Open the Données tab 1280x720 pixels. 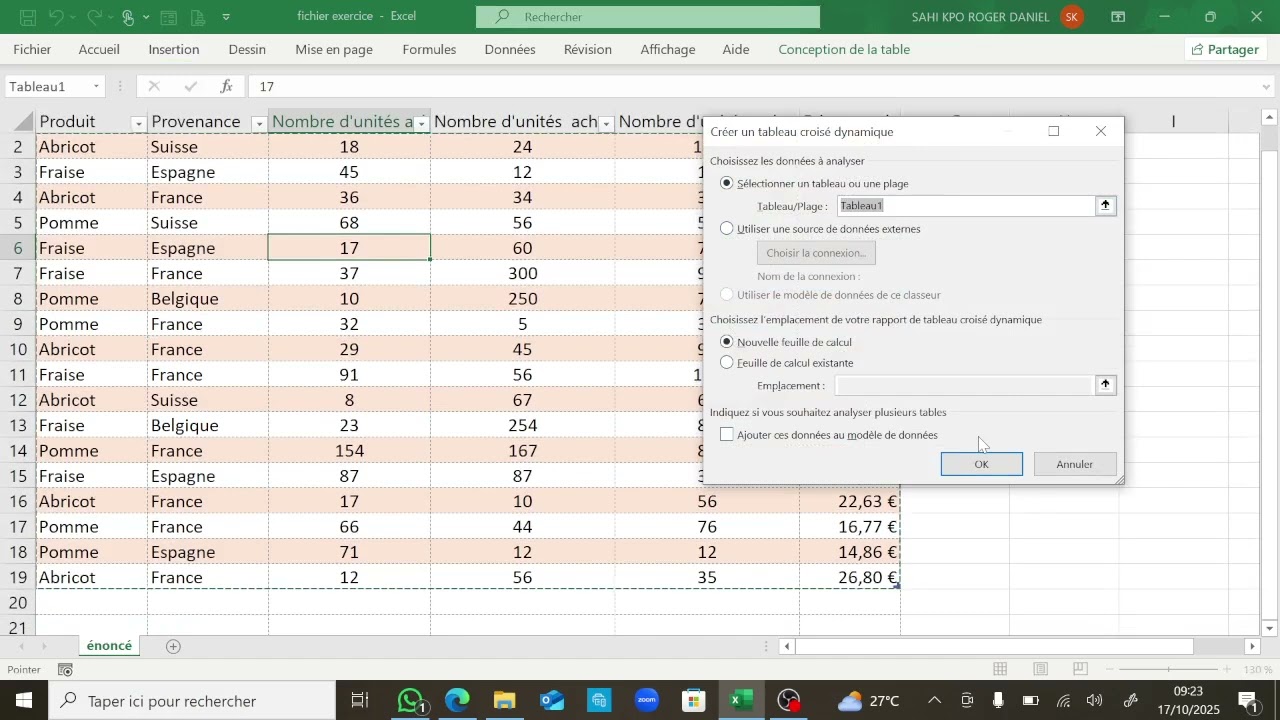(x=510, y=49)
